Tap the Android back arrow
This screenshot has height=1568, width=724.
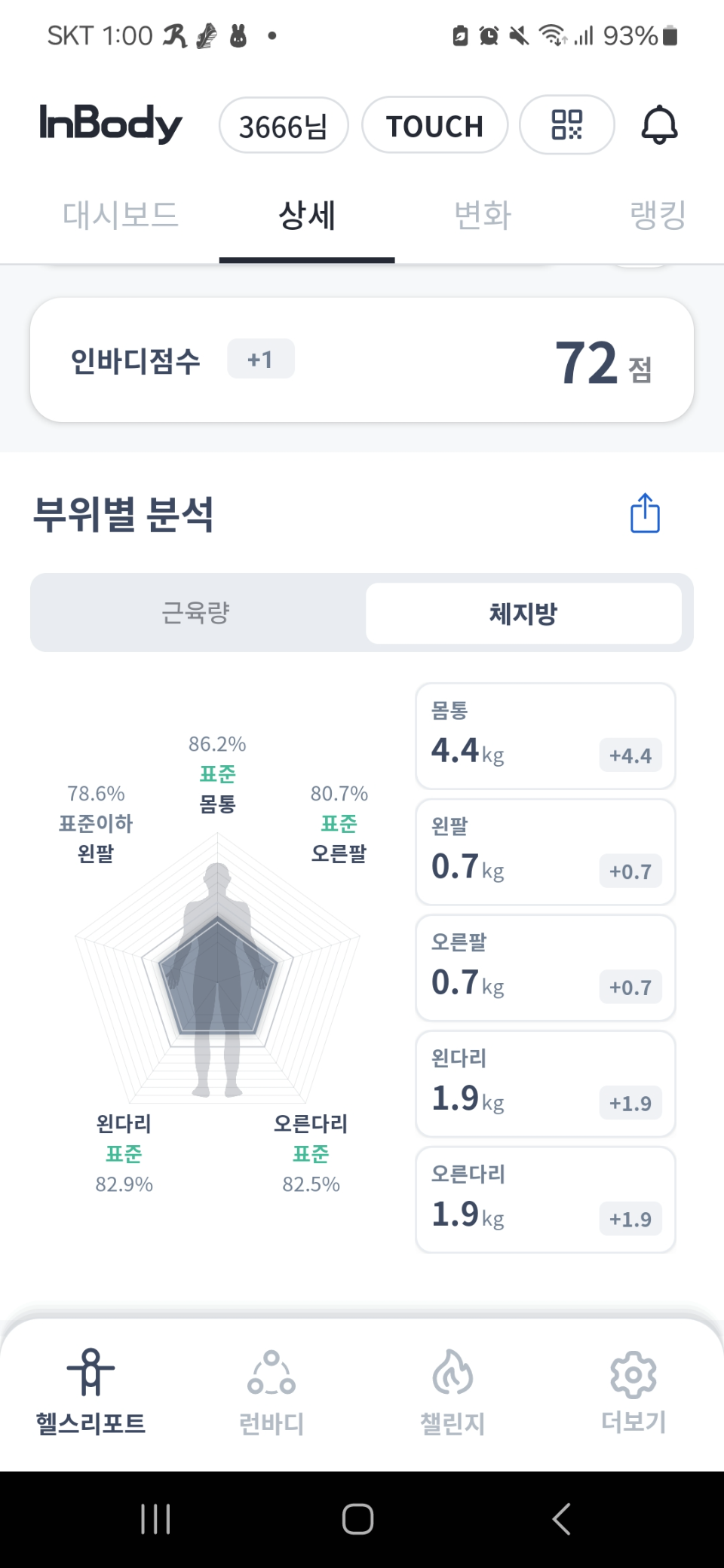562,1518
